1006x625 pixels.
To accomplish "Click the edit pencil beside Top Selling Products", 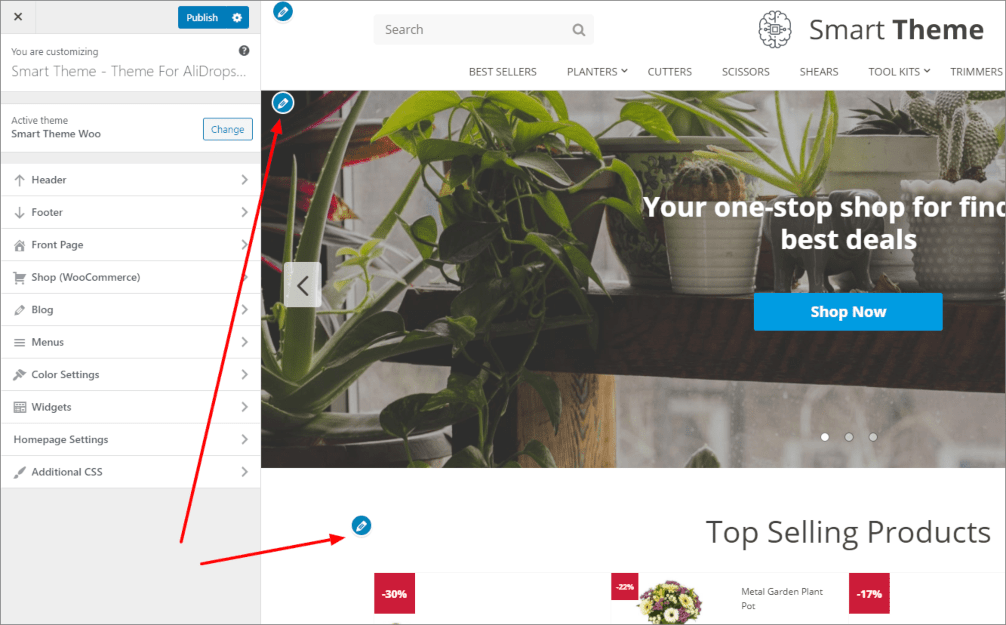I will coord(361,526).
